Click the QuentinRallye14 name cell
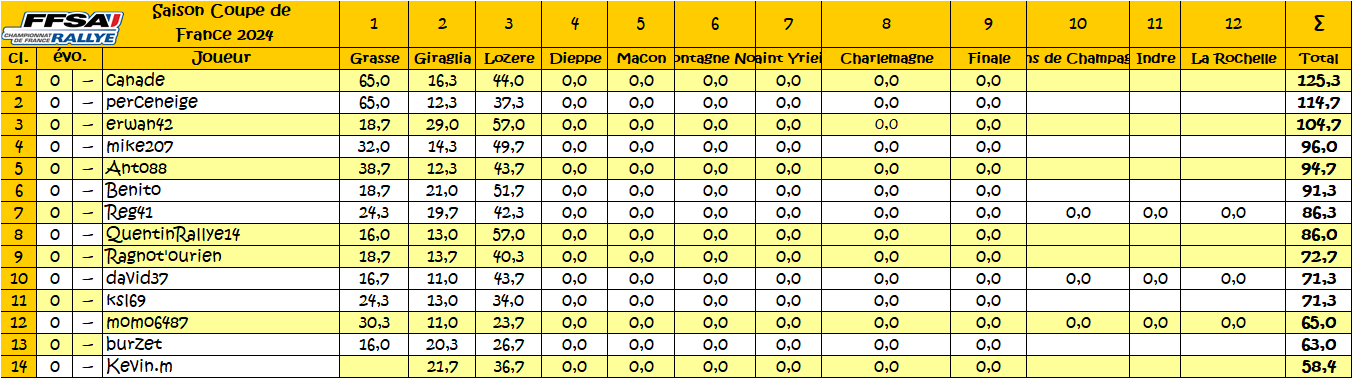 pos(220,234)
